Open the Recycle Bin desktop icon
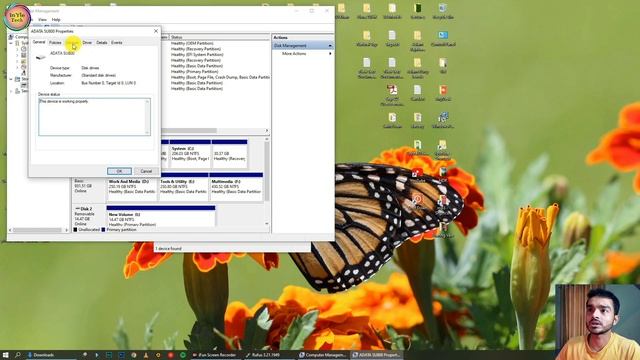 (443, 11)
